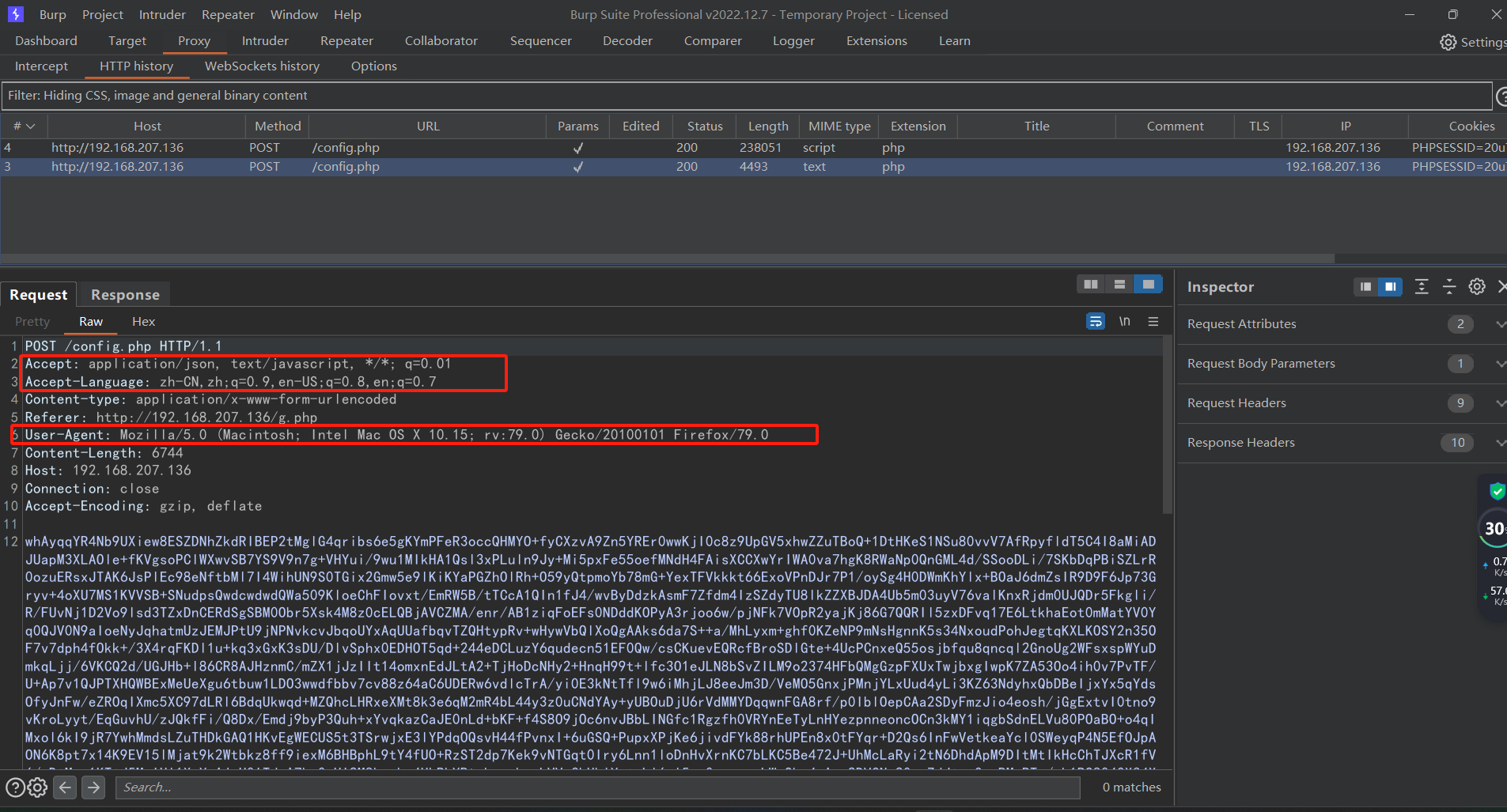Open WebSockets history sub-tab
This screenshot has width=1507, height=812.
(x=262, y=66)
